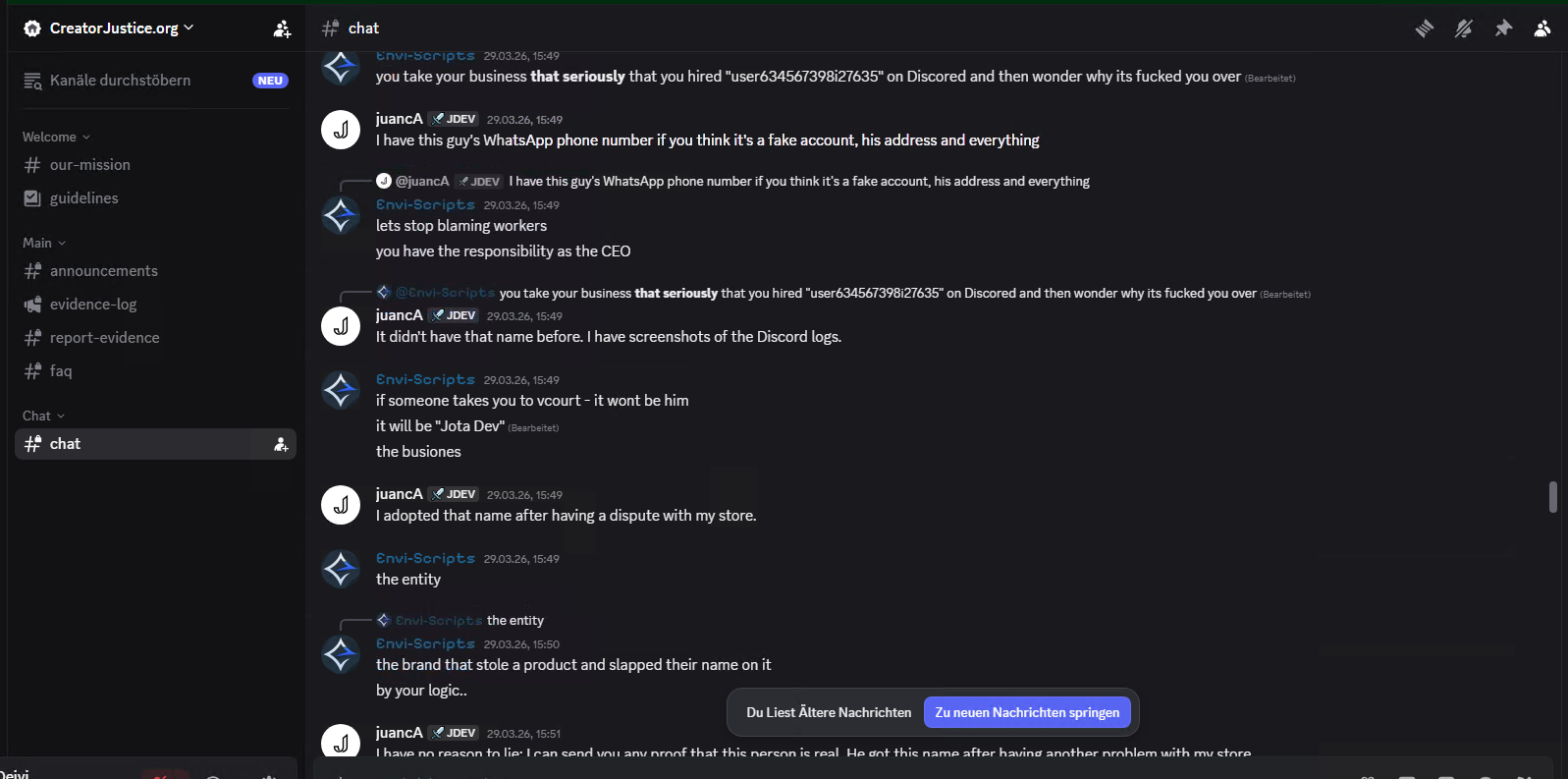Viewport: 1568px width, 779px height.
Task: Click the juancA username in third message
Action: 399,315
